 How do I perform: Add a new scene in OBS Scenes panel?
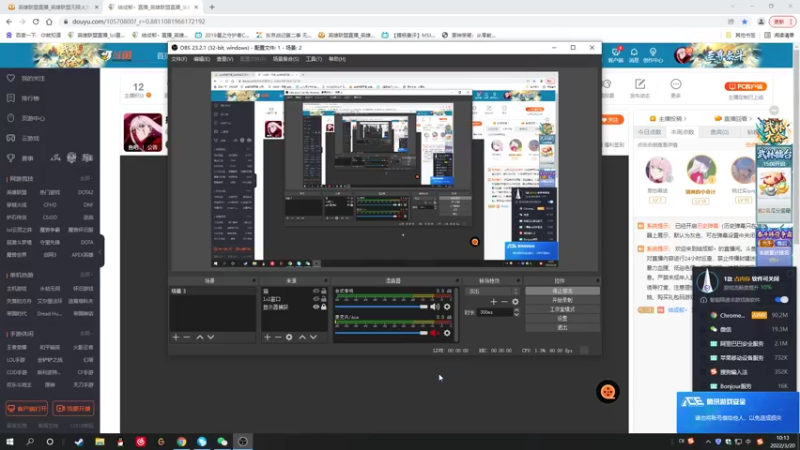(x=176, y=337)
